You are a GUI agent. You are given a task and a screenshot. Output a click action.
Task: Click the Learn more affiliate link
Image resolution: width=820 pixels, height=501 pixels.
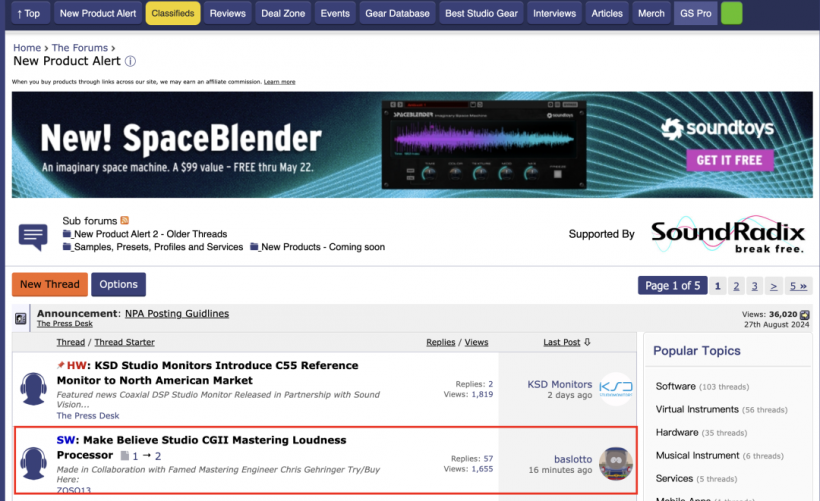click(x=279, y=82)
